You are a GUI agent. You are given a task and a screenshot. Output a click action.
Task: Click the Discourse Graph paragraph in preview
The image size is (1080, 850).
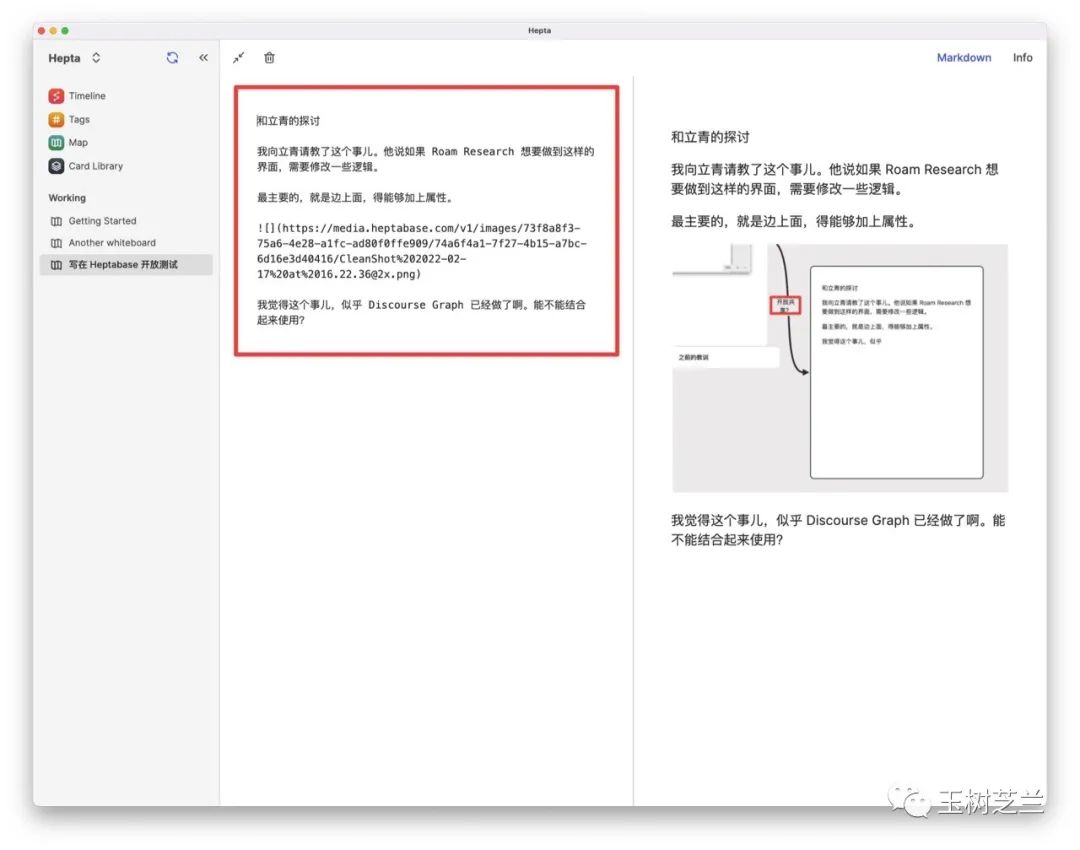coord(838,530)
